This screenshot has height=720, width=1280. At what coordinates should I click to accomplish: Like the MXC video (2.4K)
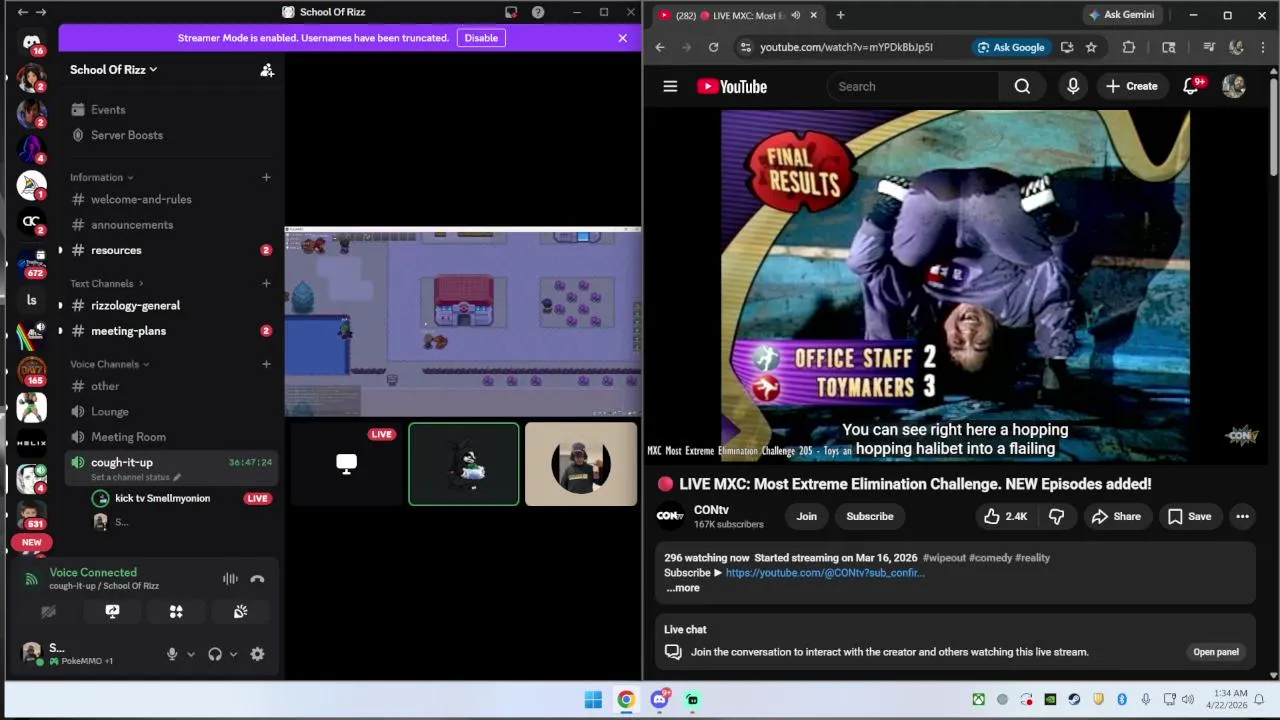(x=1005, y=516)
